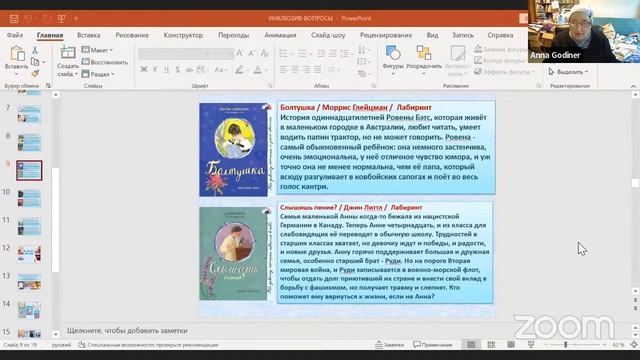Screen dimensions: 640x360
Task: Select the Format Painter brush icon
Action: click(35, 73)
